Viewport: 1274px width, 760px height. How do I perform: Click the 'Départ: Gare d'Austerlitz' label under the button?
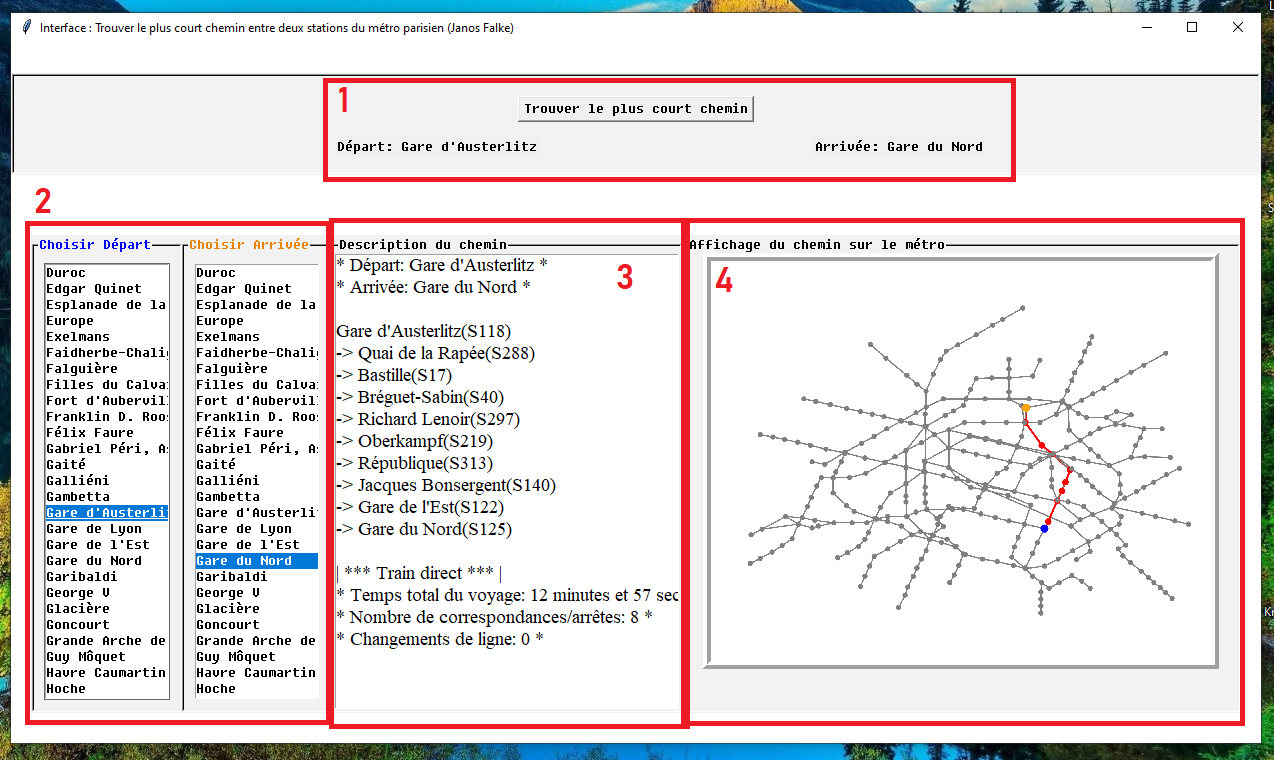(437, 147)
